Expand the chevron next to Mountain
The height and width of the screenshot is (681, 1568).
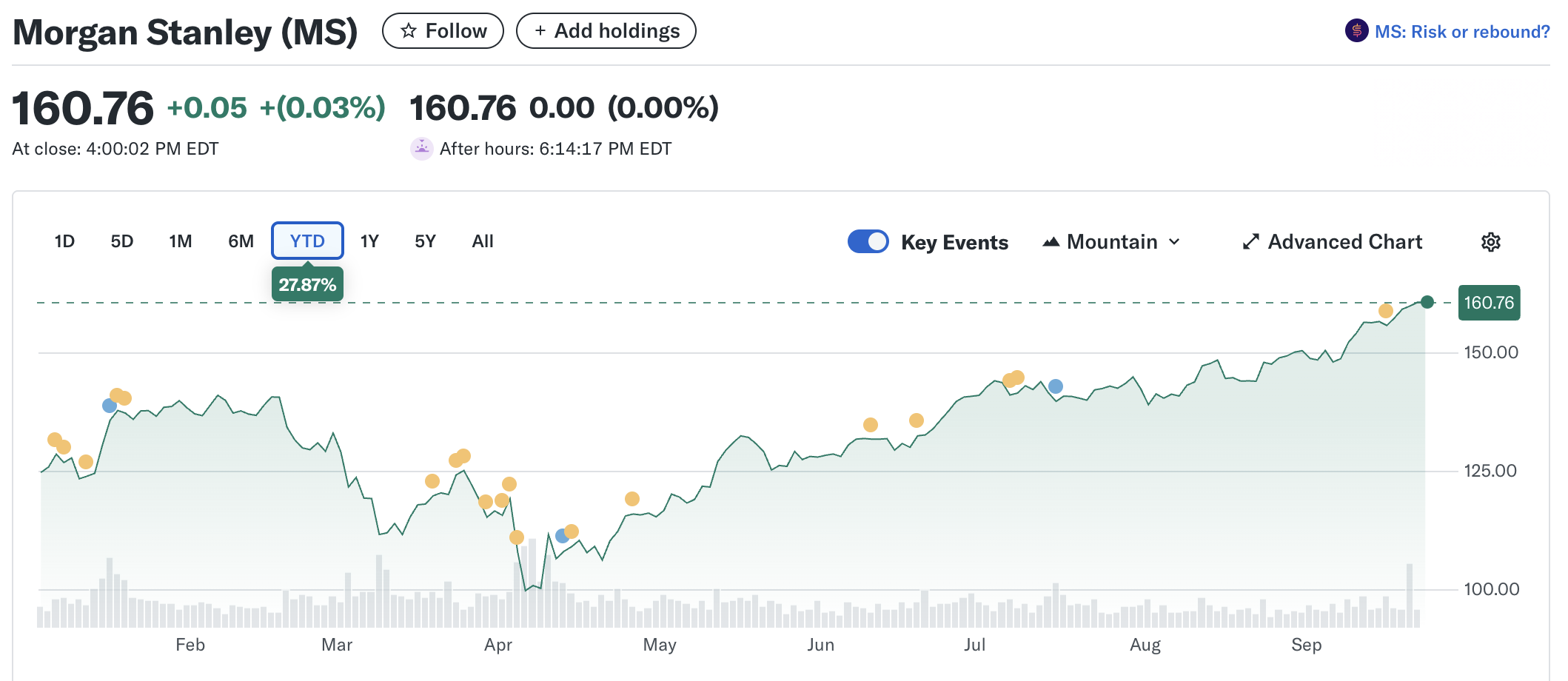click(1174, 242)
